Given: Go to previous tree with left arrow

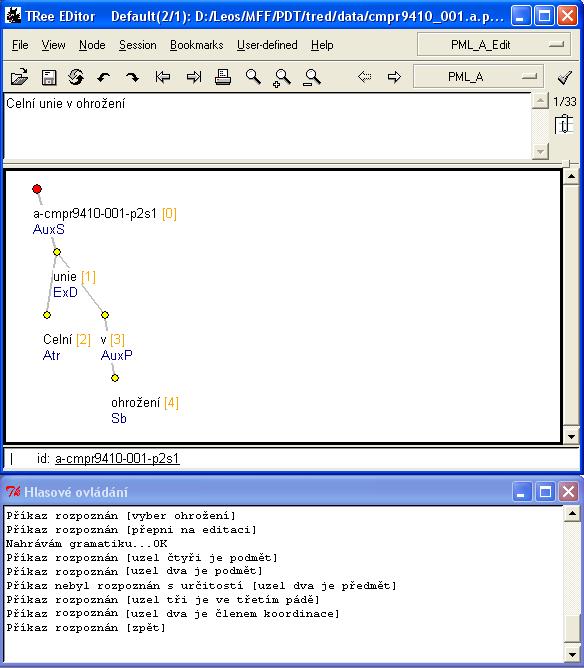Looking at the screenshot, I should [x=365, y=77].
